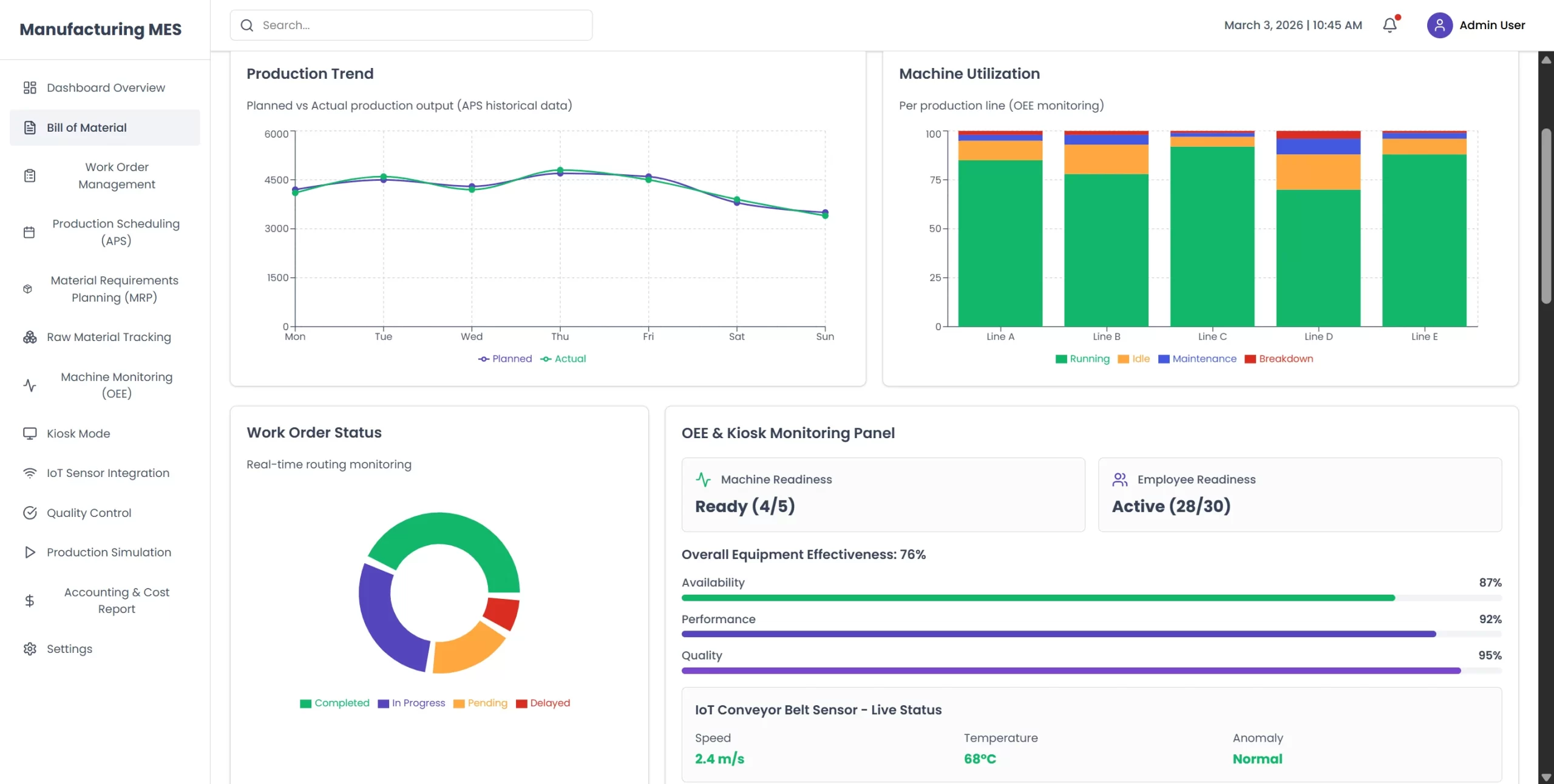Click the Production Simulation play icon

pyautogui.click(x=30, y=552)
